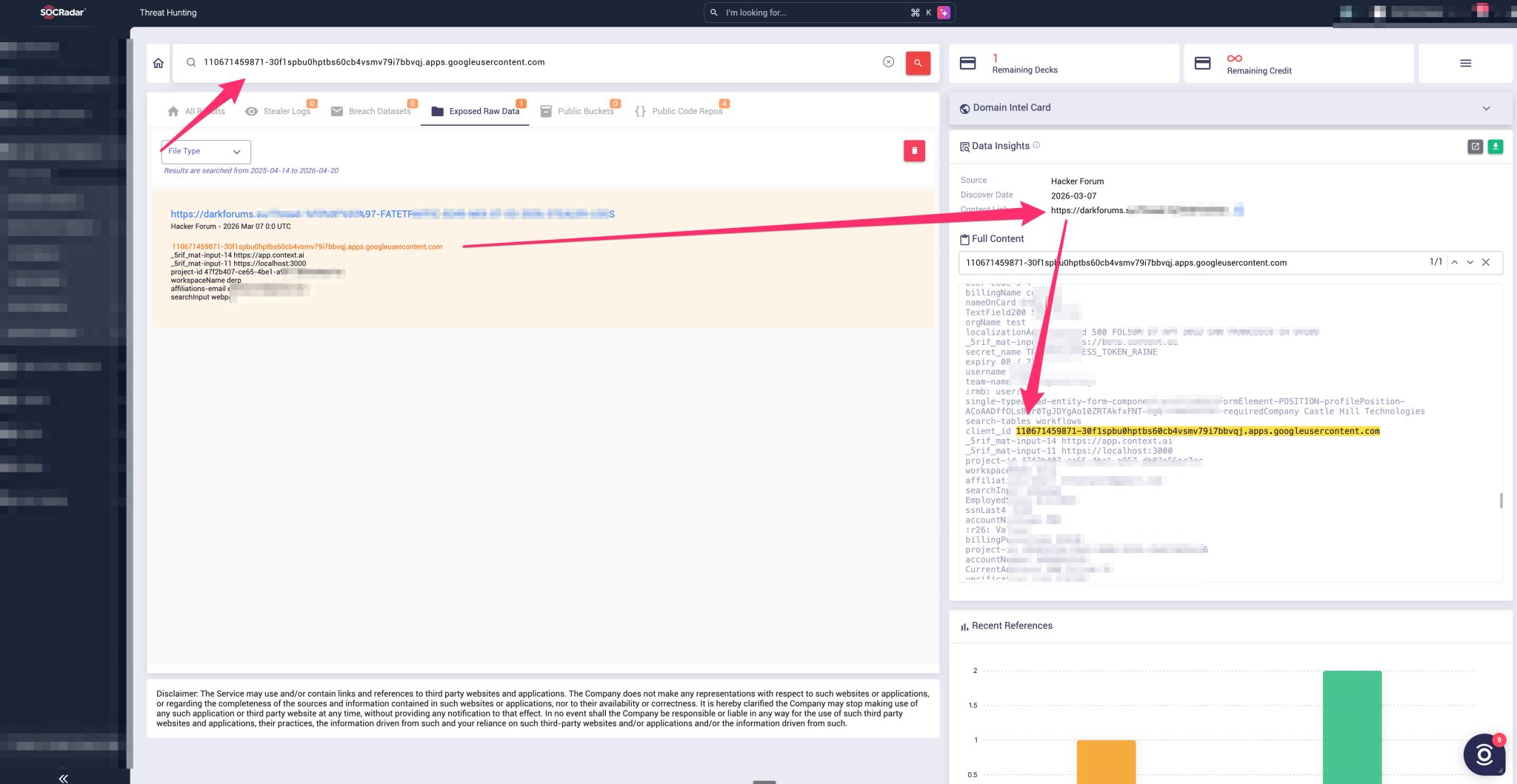Close the Full Content find bar
1517x784 pixels.
click(x=1486, y=262)
